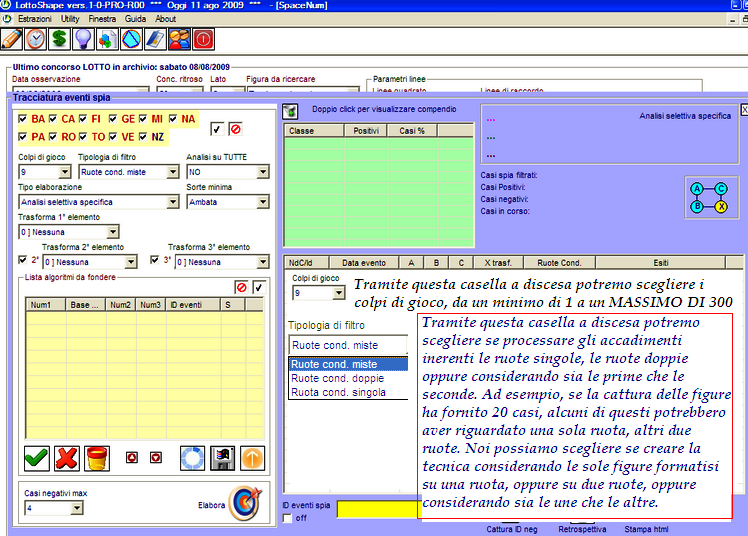Image resolution: width=748 pixels, height=536 pixels.
Task: Click the large red X icon
Action: pos(67,458)
